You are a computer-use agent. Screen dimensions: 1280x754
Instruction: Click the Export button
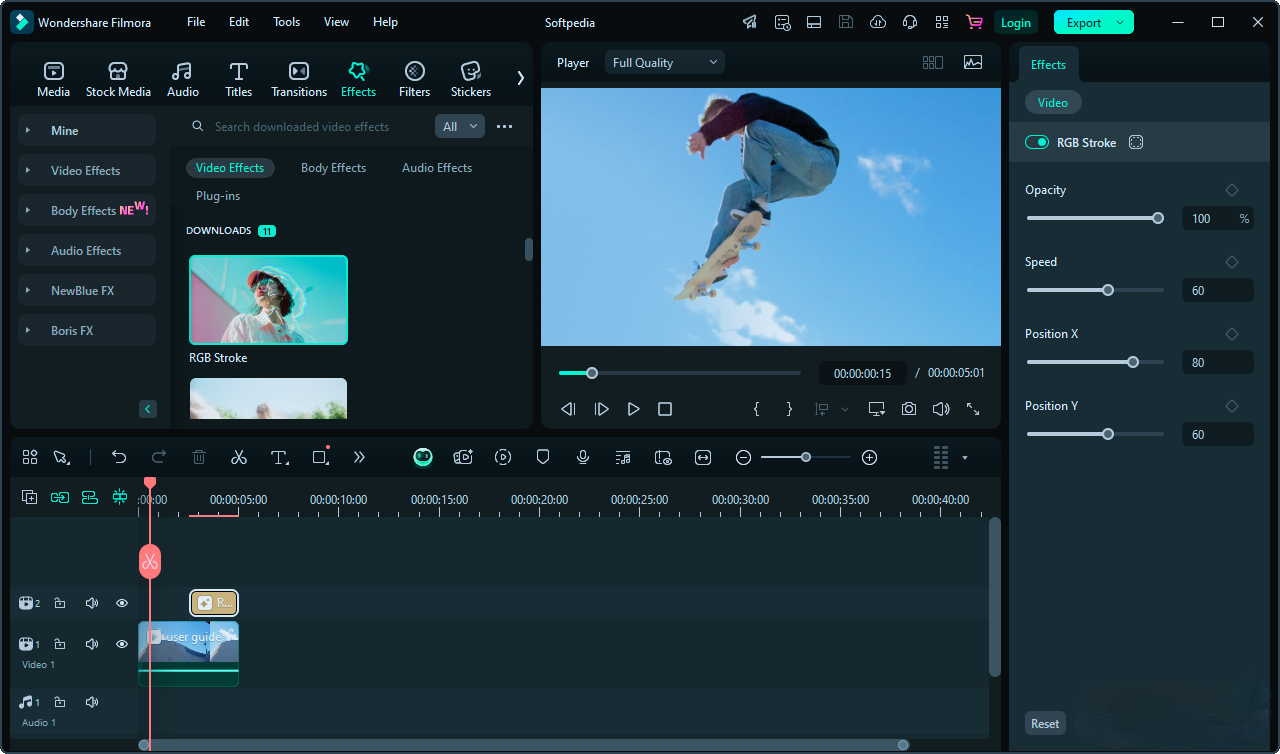pyautogui.click(x=1083, y=23)
